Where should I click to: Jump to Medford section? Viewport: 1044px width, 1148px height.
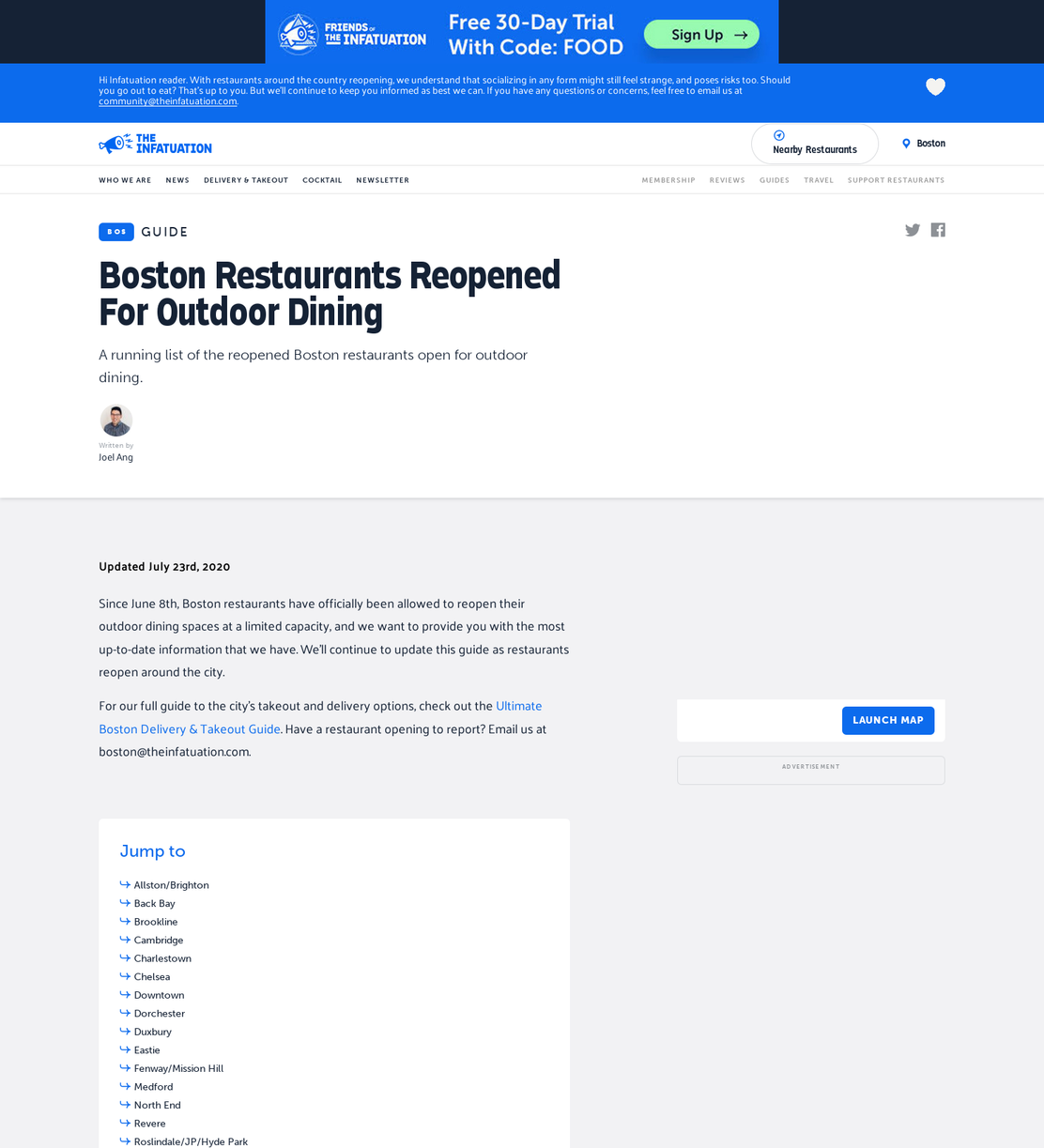[154, 1086]
